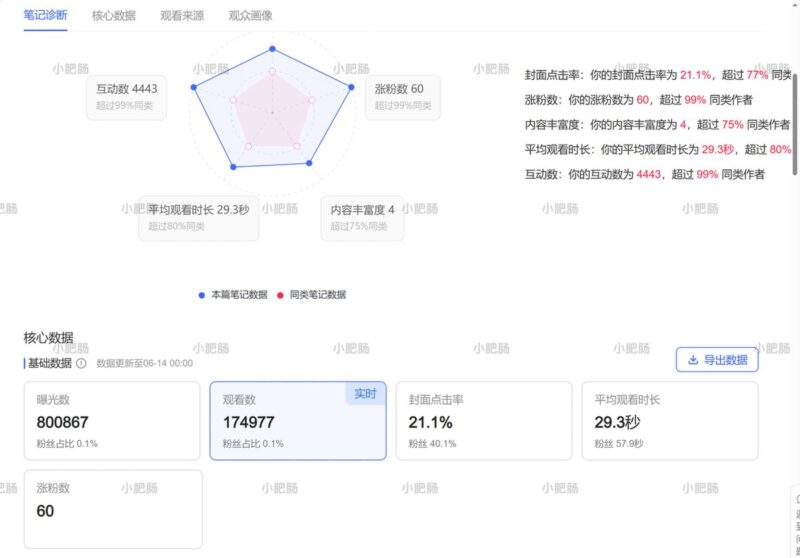Click the top blue radar chart point
The height and width of the screenshot is (558, 800).
[x=272, y=48]
